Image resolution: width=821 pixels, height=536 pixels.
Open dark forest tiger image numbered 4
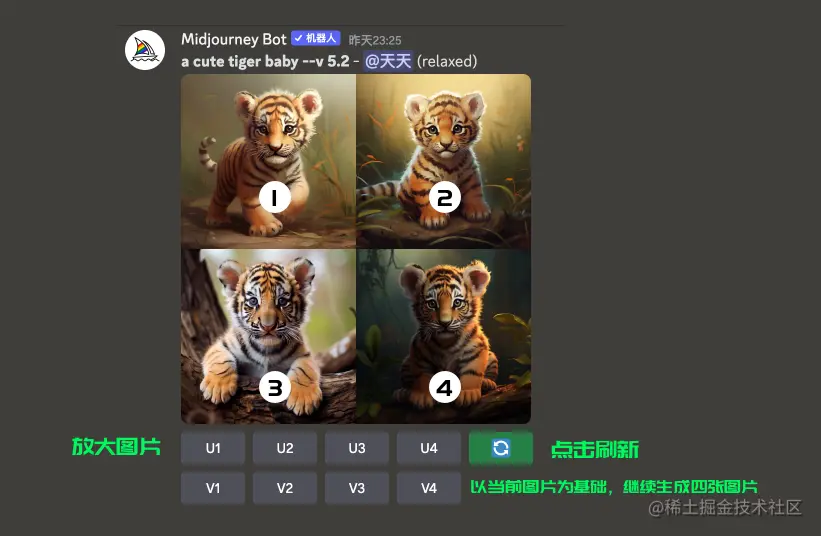[x=443, y=336]
